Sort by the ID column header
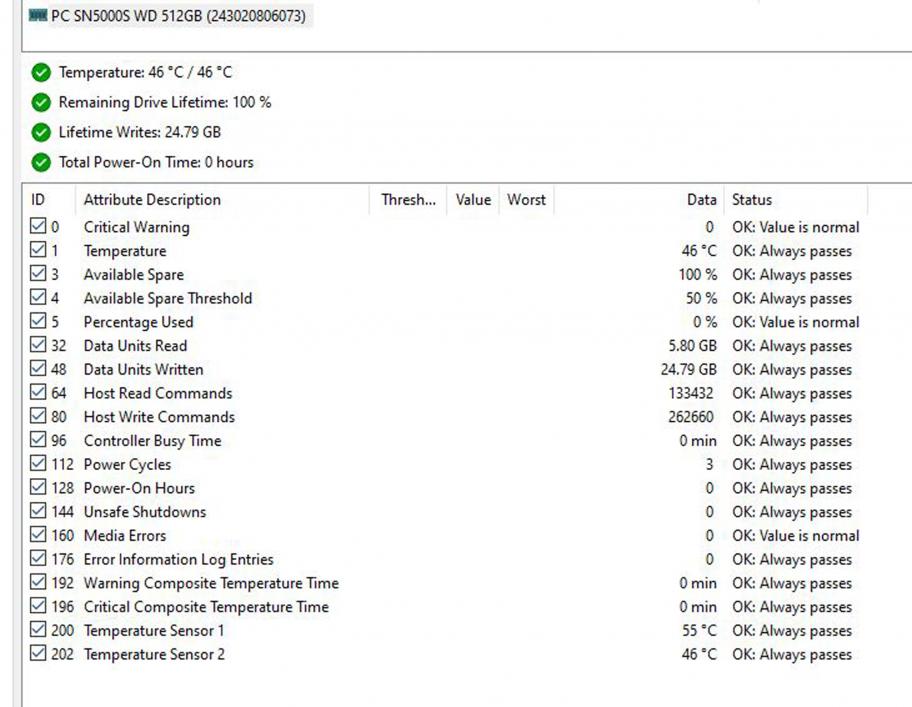The image size is (912, 707). click(x=39, y=200)
